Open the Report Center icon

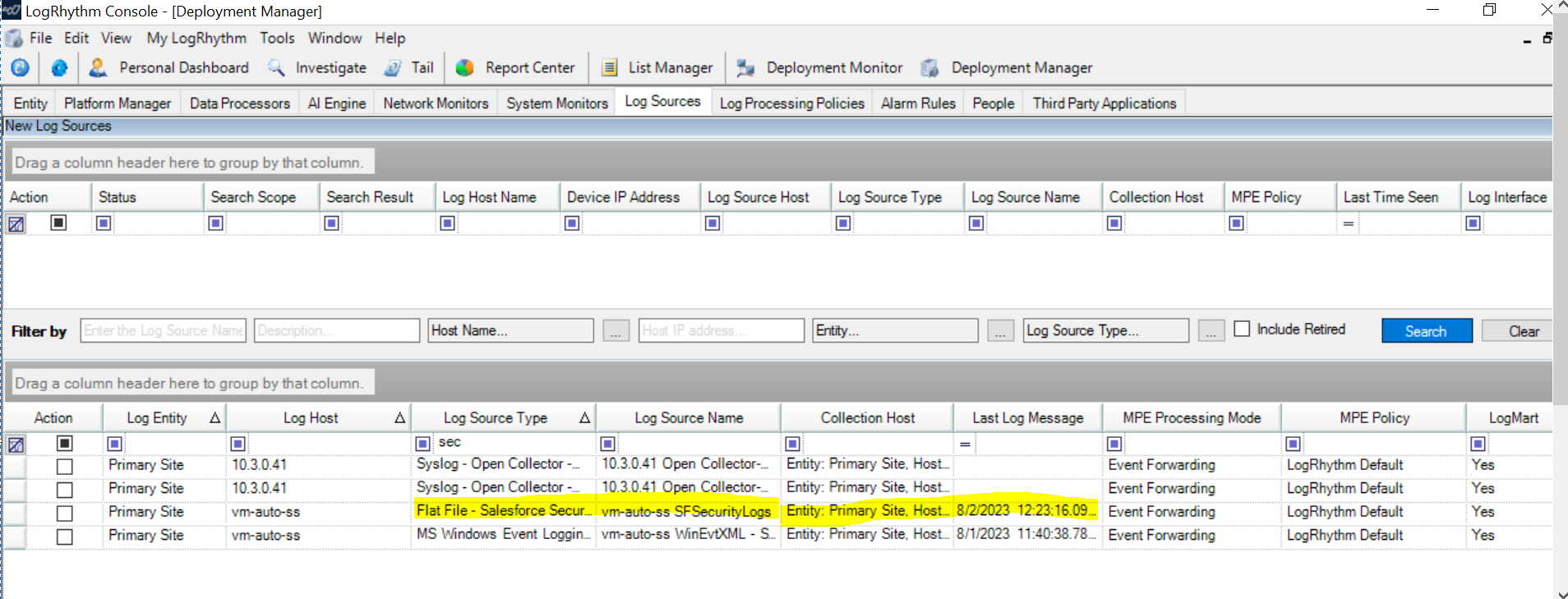point(465,68)
